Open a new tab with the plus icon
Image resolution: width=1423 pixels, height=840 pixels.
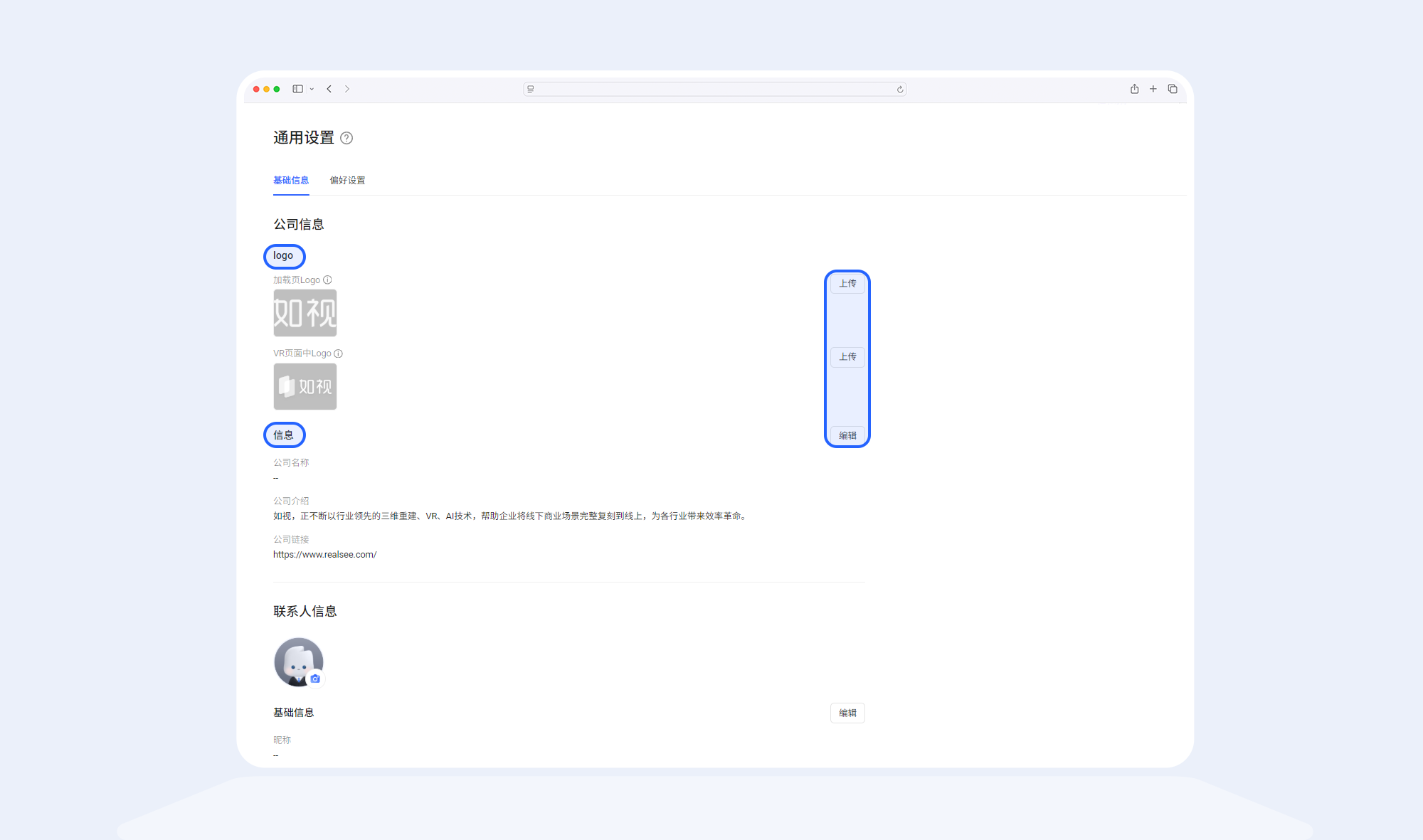coord(1153,89)
